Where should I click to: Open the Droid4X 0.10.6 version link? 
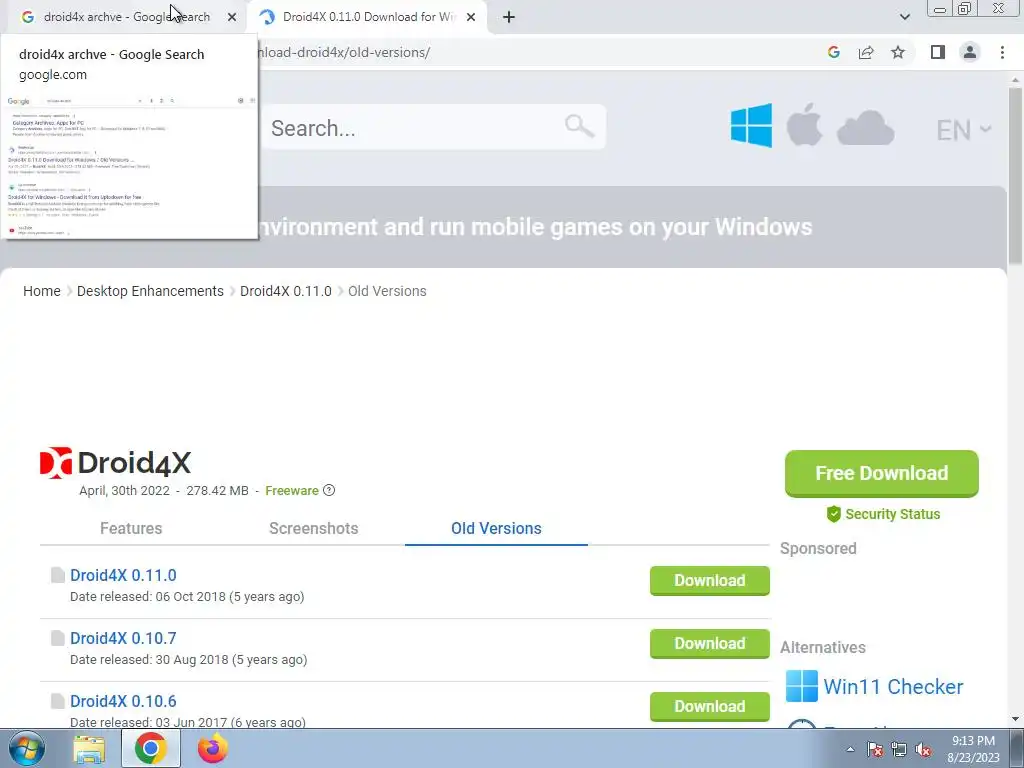pyautogui.click(x=123, y=701)
